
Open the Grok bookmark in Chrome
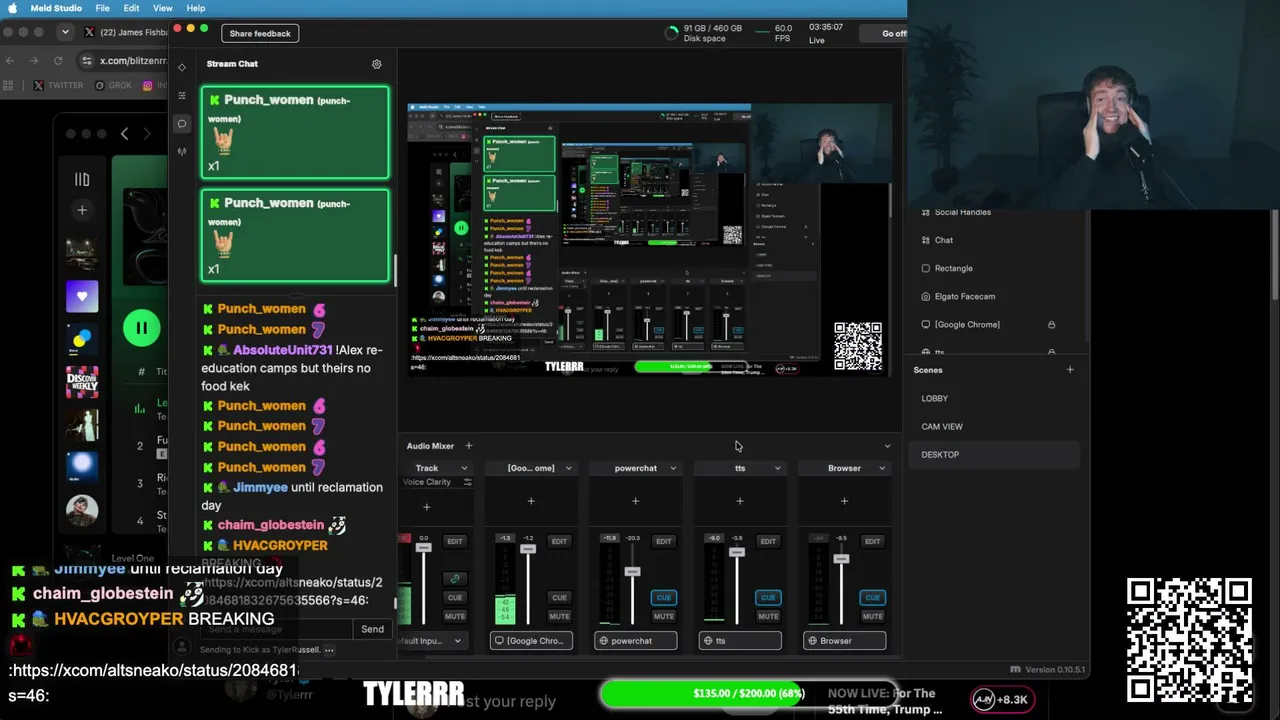114,86
